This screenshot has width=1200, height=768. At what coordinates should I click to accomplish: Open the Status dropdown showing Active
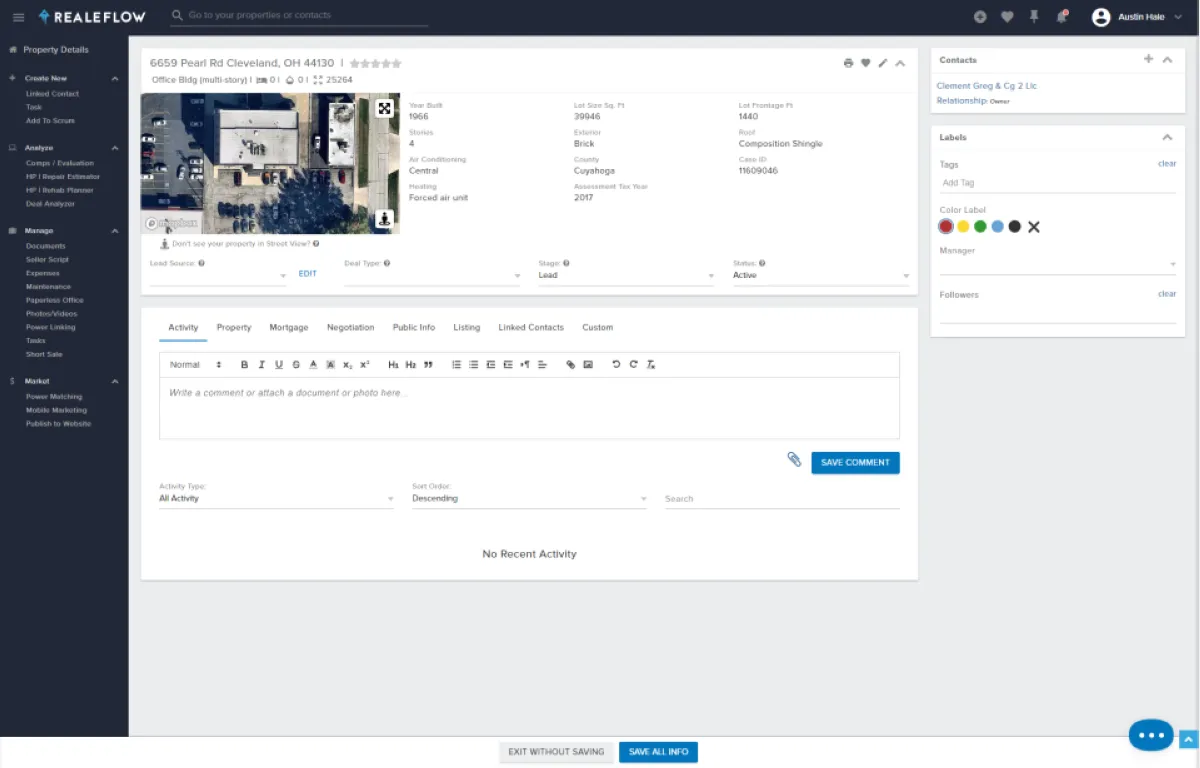(x=820, y=276)
